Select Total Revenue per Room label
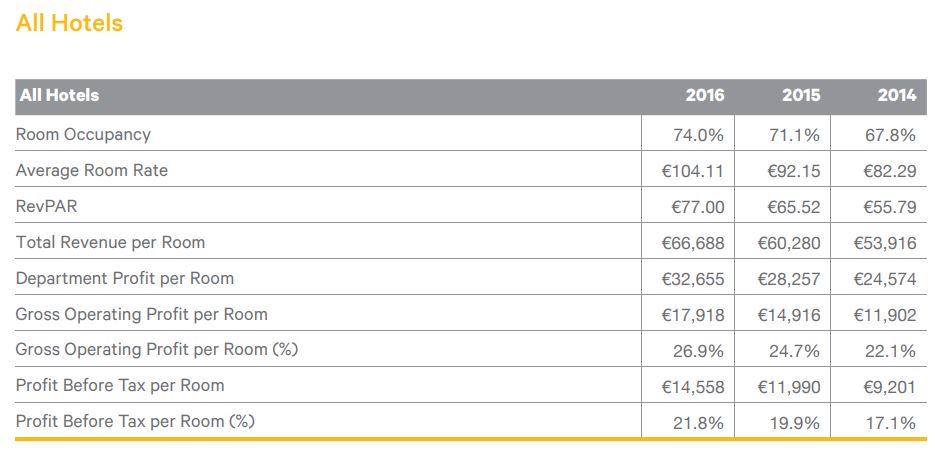Viewport: 935px width, 453px height. tap(108, 242)
